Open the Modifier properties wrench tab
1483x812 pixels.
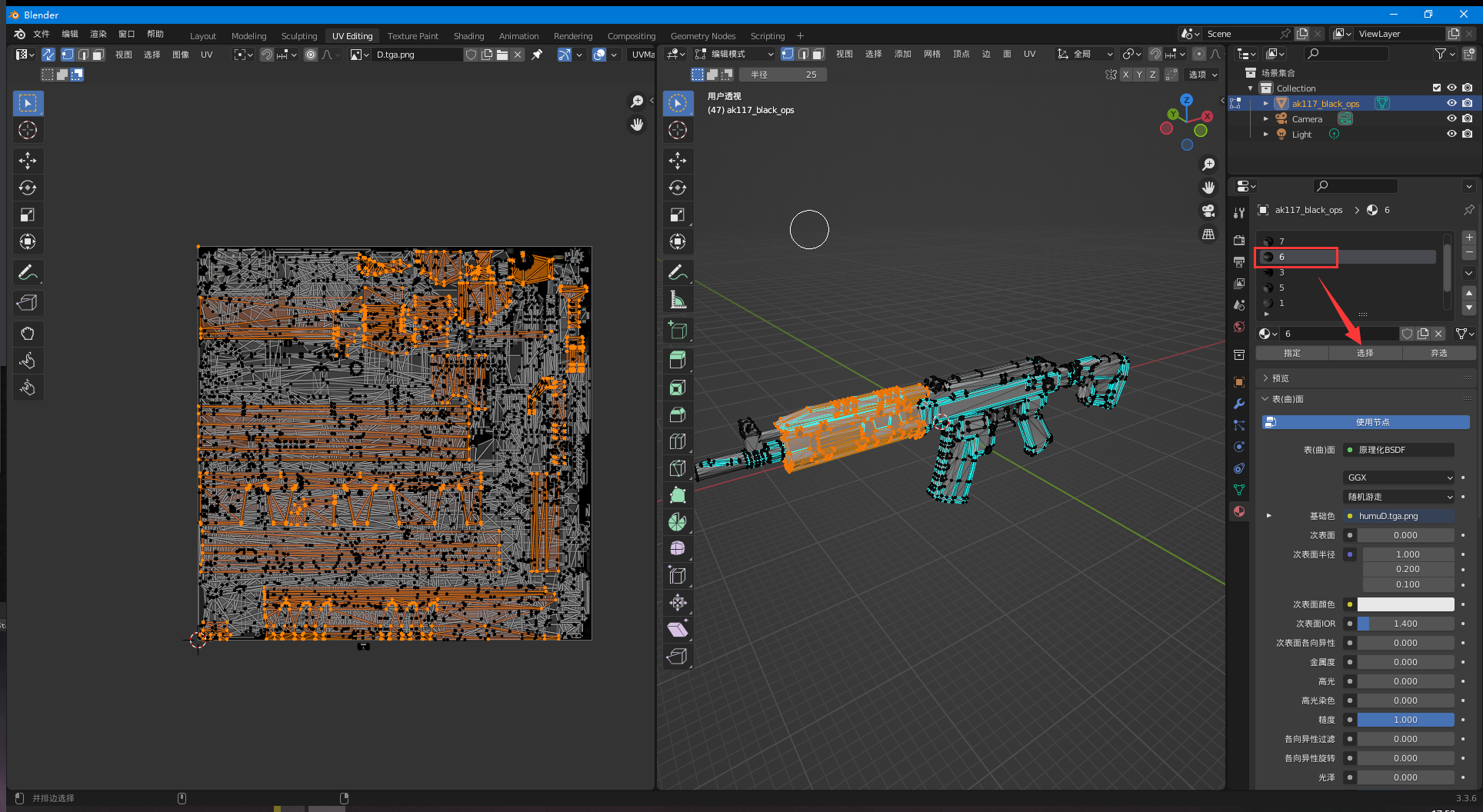click(1239, 404)
